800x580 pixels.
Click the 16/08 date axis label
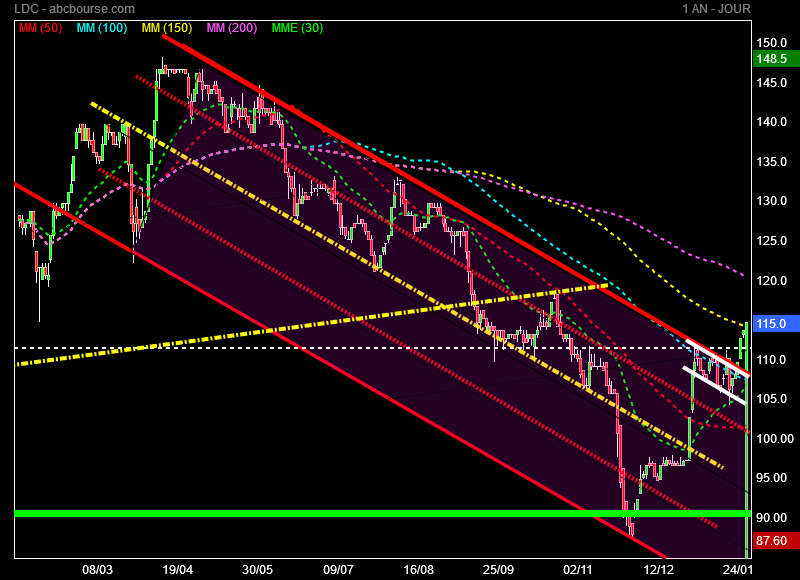418,570
